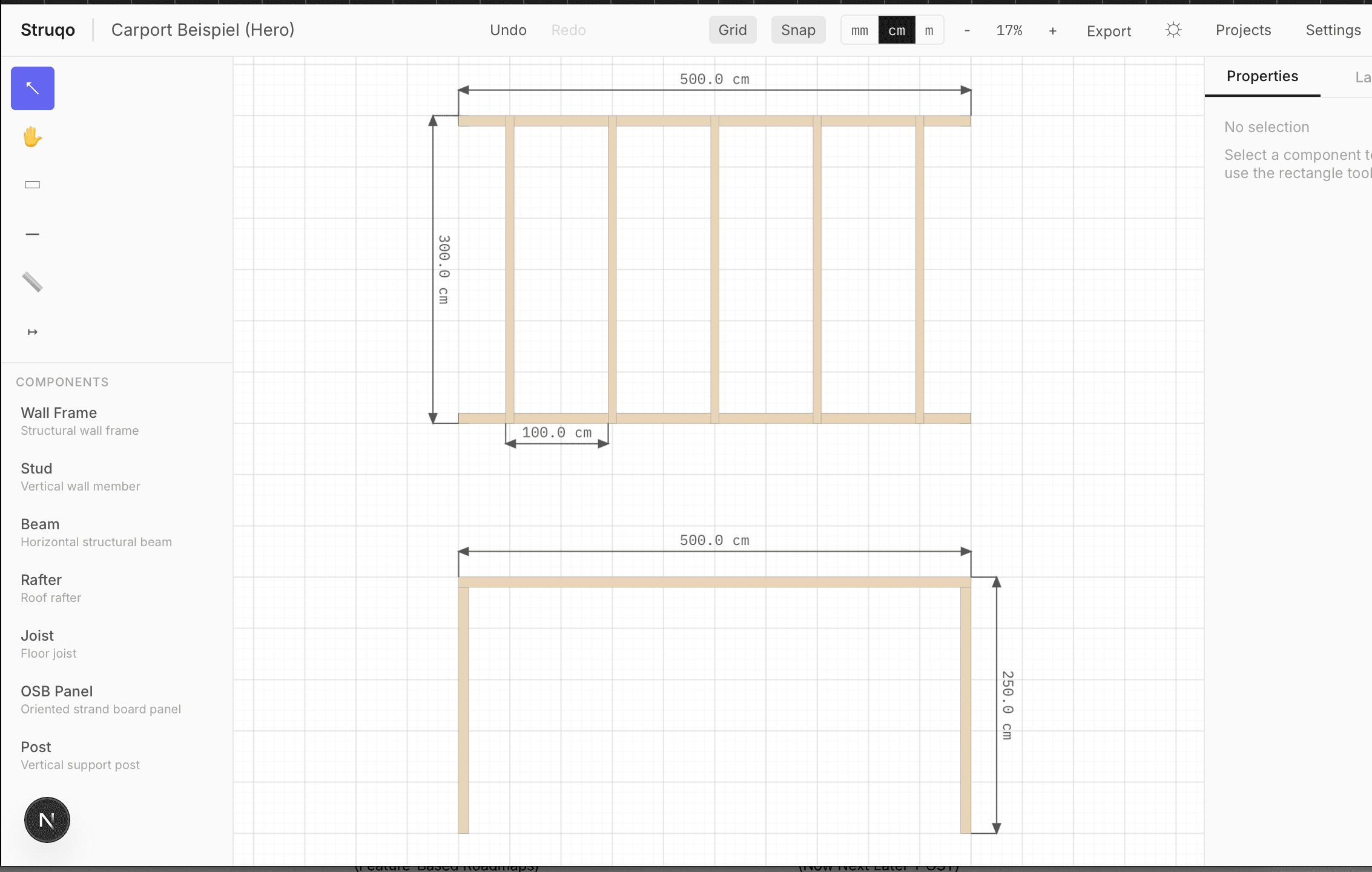Image resolution: width=1372 pixels, height=872 pixels.
Task: Activate the hand pan tool
Action: coord(33,137)
